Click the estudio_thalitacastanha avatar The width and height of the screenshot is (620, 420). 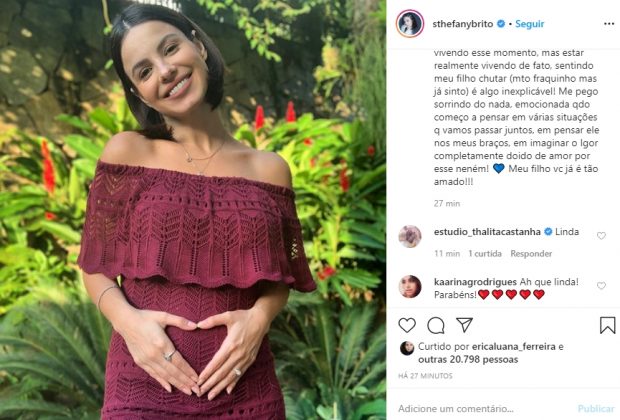click(x=410, y=236)
